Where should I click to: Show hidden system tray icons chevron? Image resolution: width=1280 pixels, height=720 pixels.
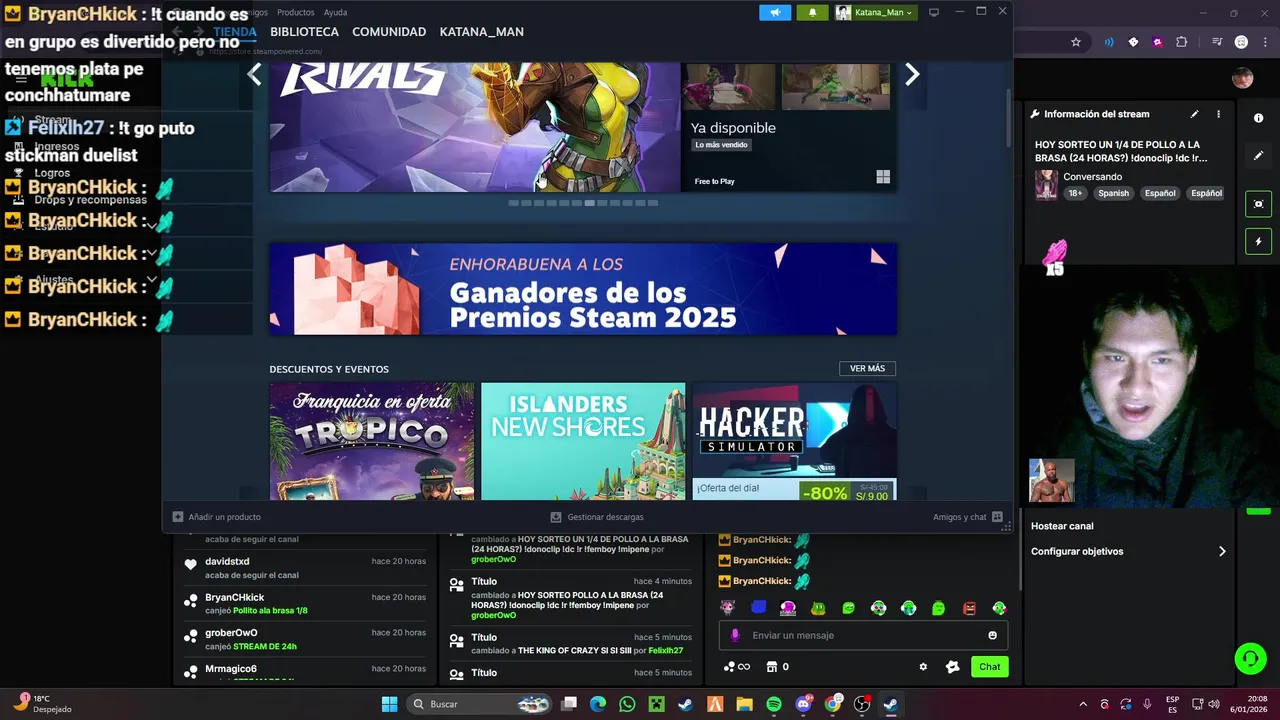pos(1082,704)
